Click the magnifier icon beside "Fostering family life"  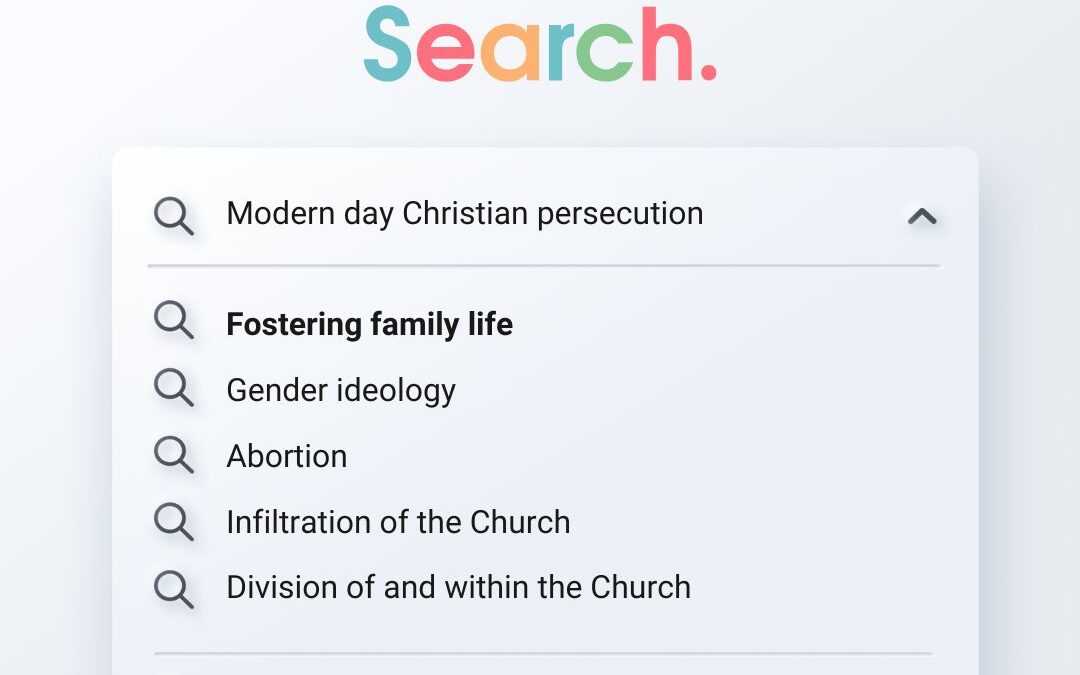[175, 322]
